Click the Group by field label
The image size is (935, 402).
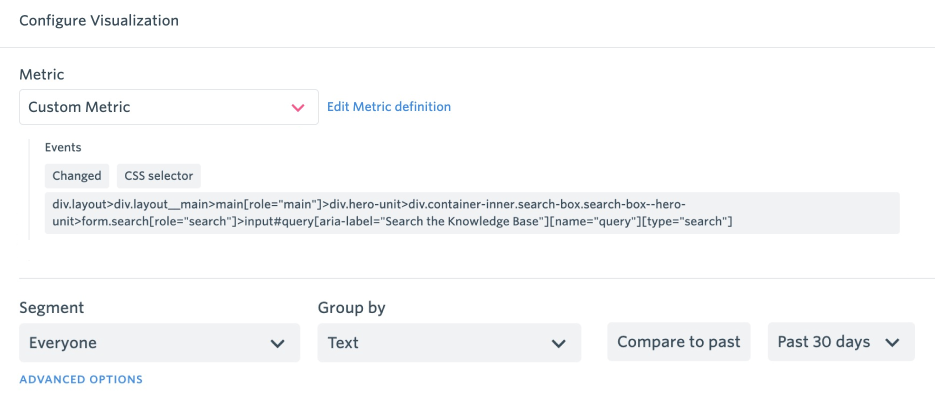pyautogui.click(x=352, y=308)
